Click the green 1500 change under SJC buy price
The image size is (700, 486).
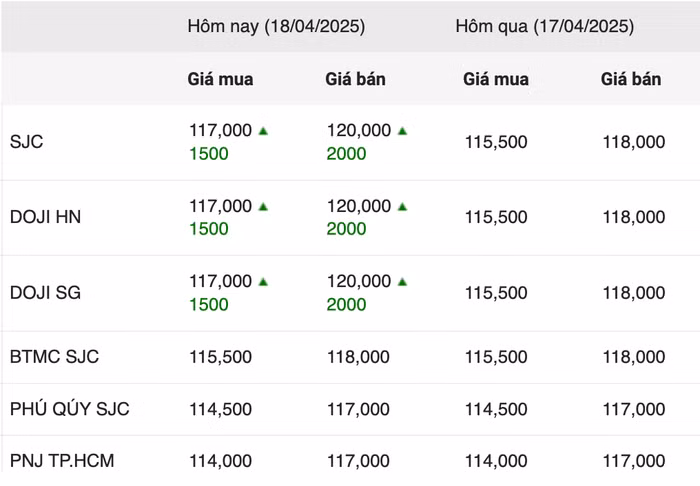(209, 154)
